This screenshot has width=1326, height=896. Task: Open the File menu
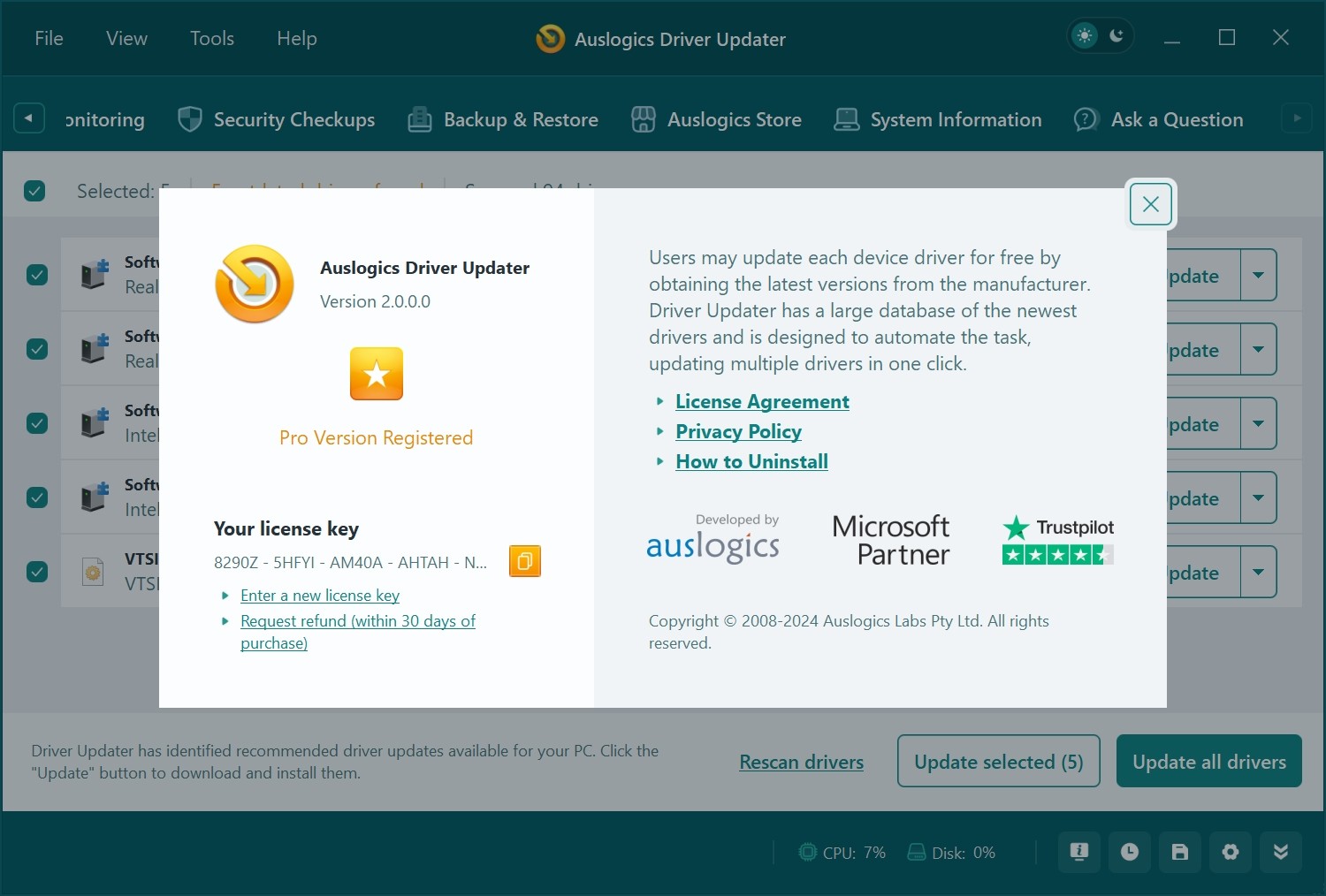[x=49, y=38]
